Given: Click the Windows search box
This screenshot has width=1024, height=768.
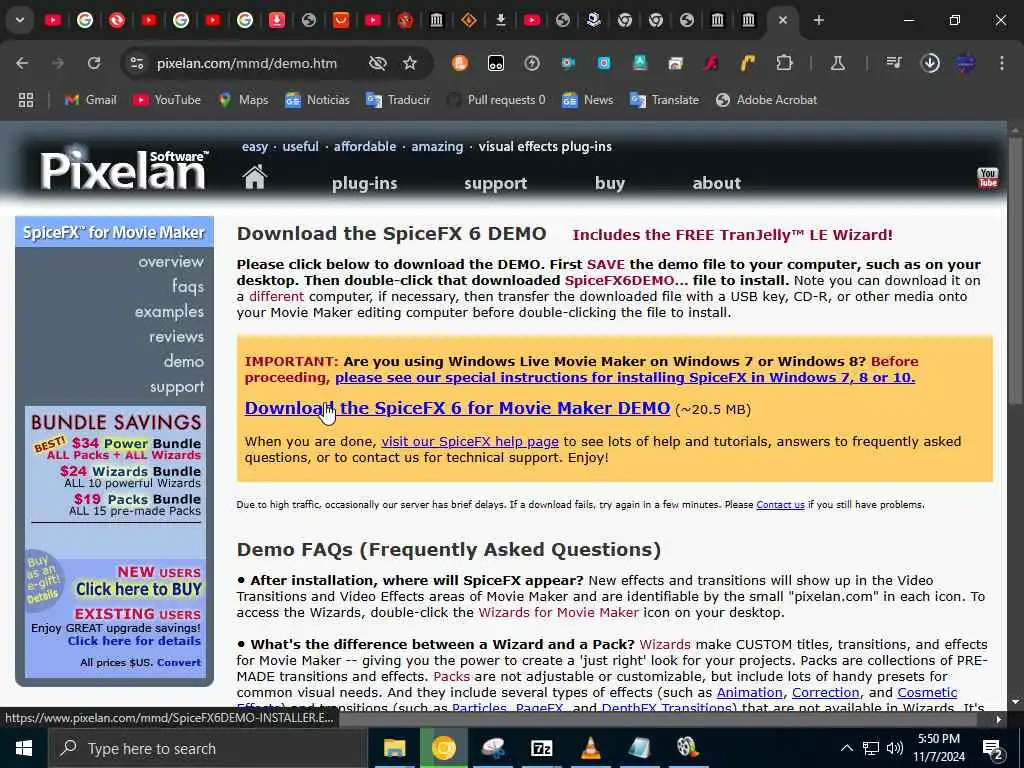Looking at the screenshot, I should point(208,748).
